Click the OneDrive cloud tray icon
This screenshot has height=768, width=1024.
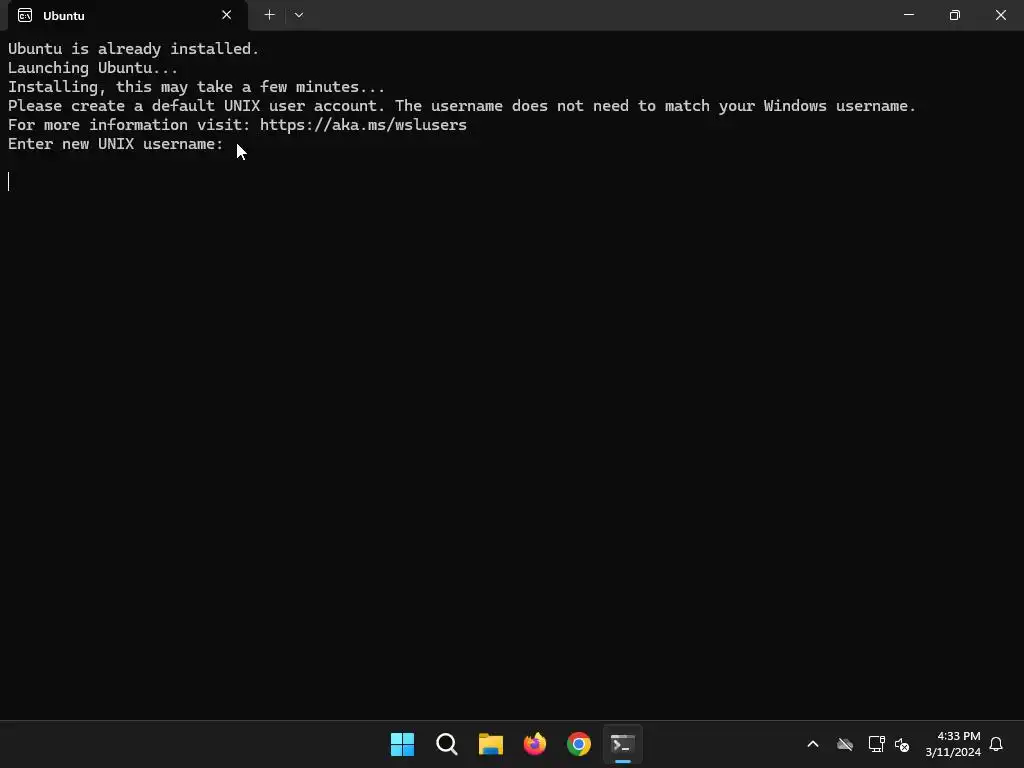click(845, 744)
